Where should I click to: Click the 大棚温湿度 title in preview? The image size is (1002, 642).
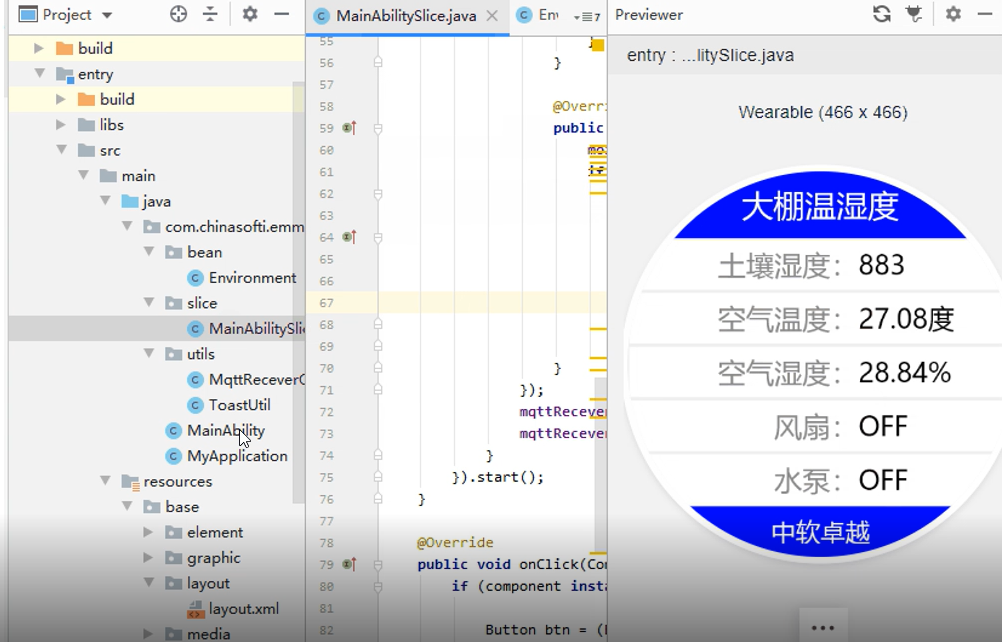[820, 206]
